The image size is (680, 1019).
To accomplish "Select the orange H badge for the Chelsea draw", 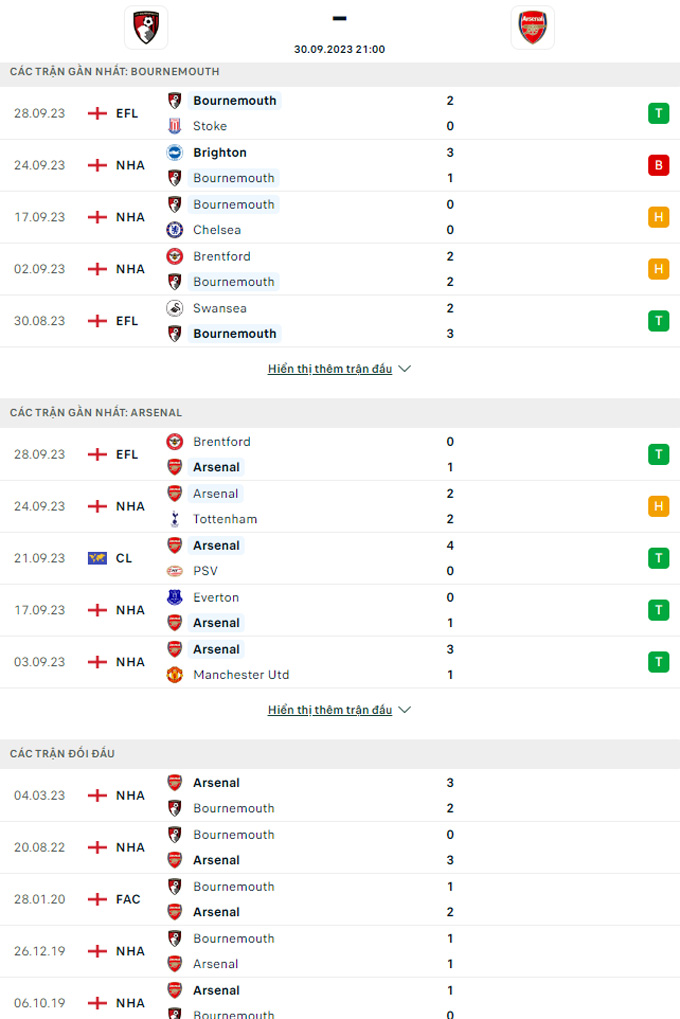I will click(x=658, y=216).
